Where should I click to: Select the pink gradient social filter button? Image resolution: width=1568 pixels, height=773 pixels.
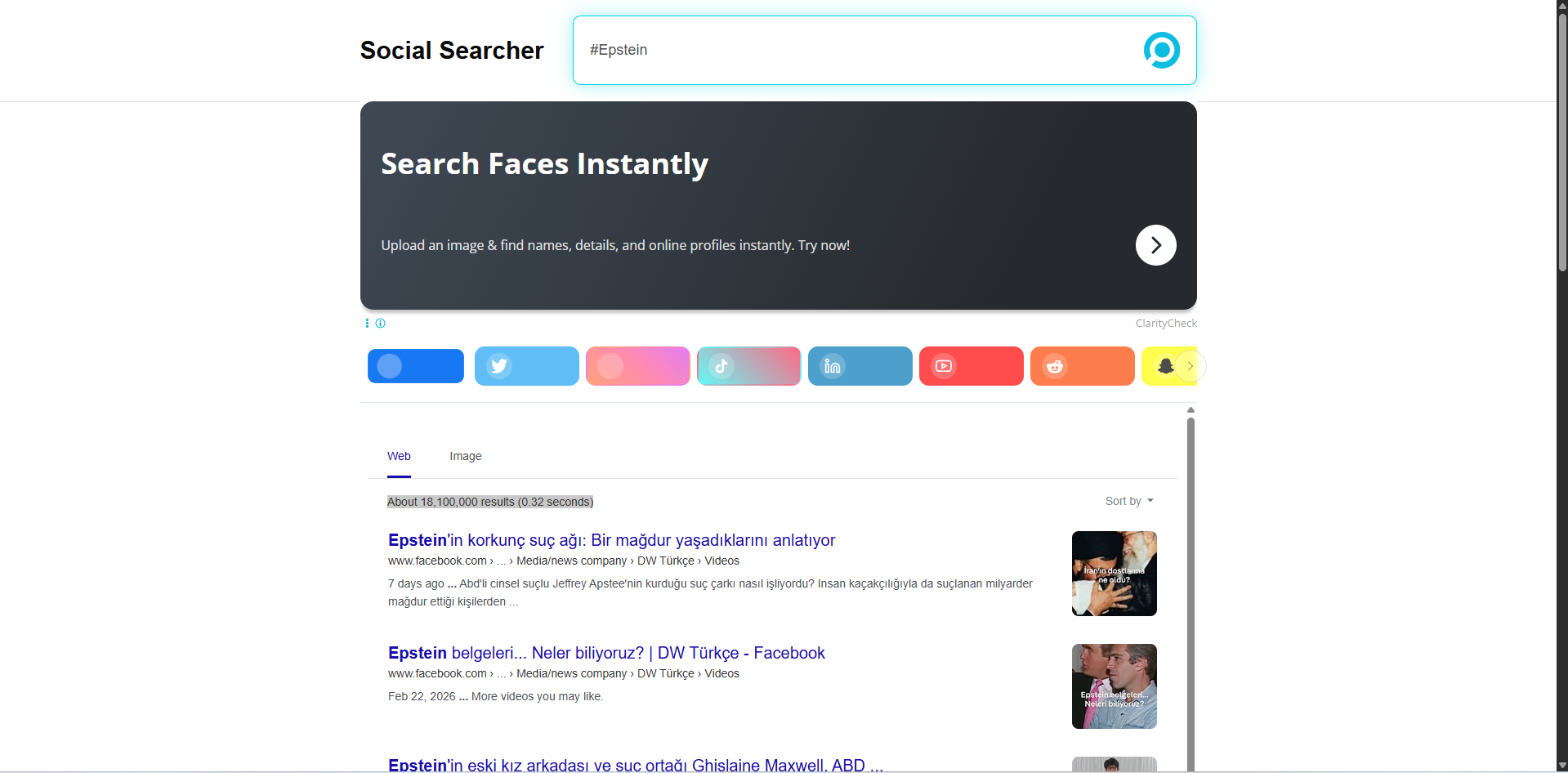click(x=638, y=366)
